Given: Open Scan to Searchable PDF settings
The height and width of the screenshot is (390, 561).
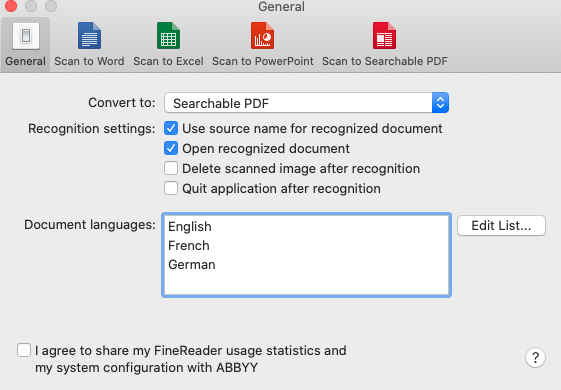Looking at the screenshot, I should coord(385,45).
